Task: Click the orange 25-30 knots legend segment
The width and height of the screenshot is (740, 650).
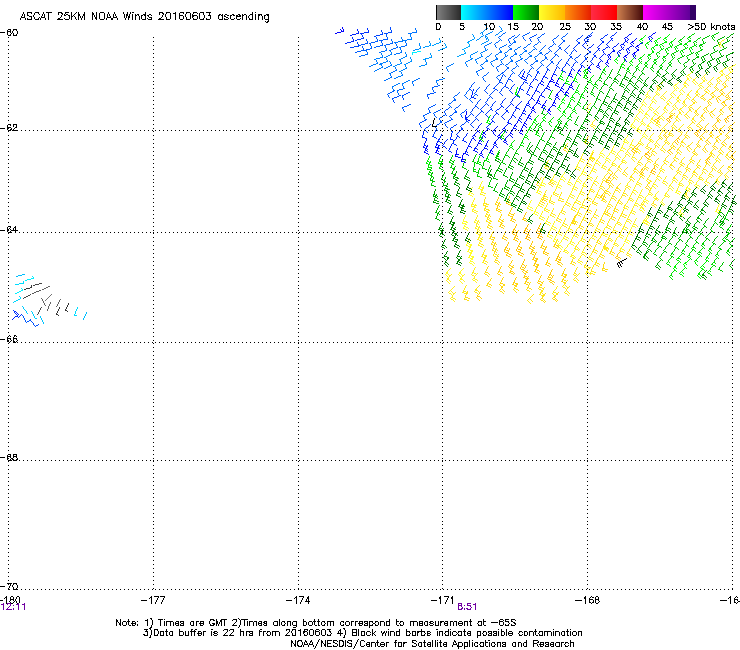Action: pyautogui.click(x=578, y=12)
